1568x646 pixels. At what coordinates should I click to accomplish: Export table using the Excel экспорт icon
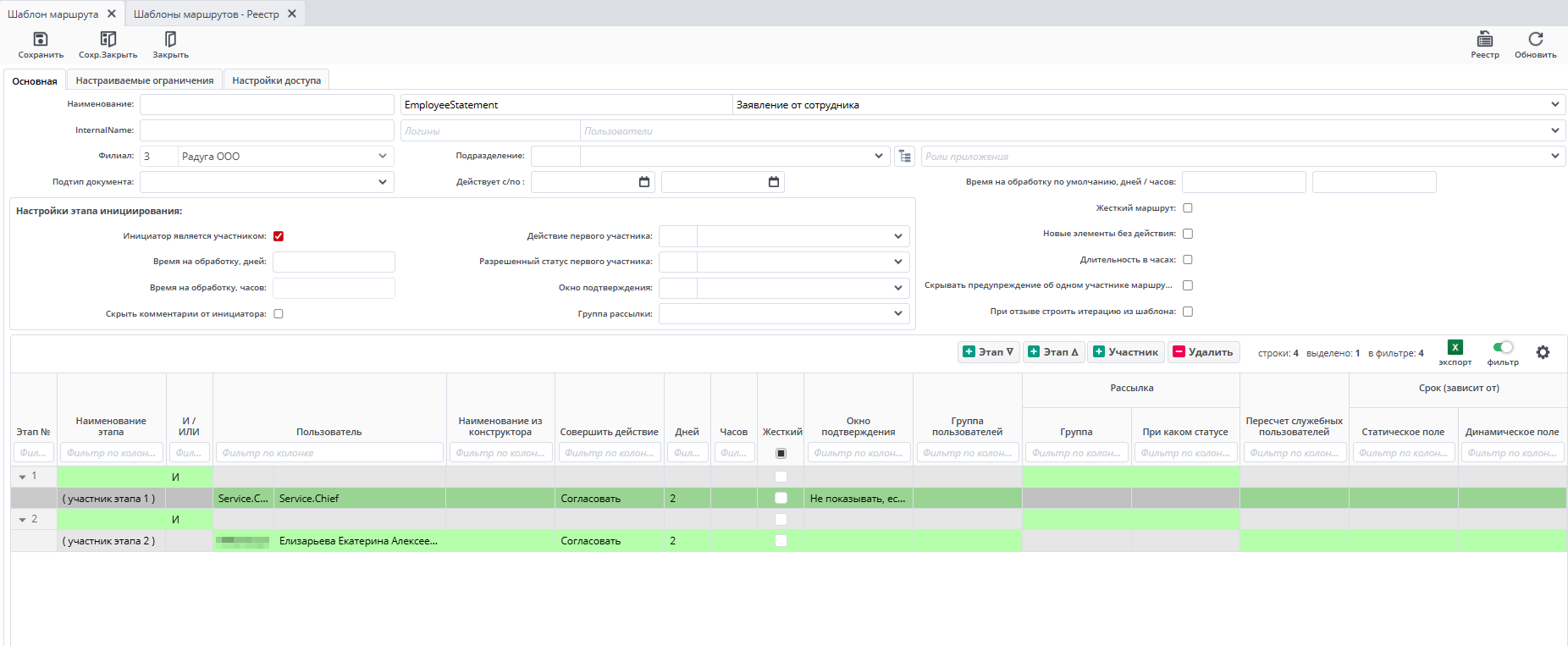pos(1455,347)
